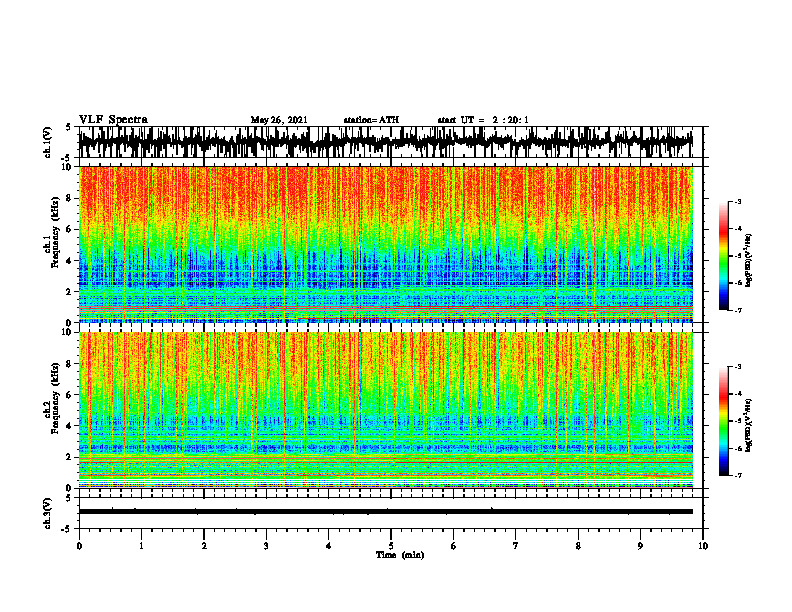
Task: Click the ch.2 color bar log(PSD) unit label
Action: (750, 426)
